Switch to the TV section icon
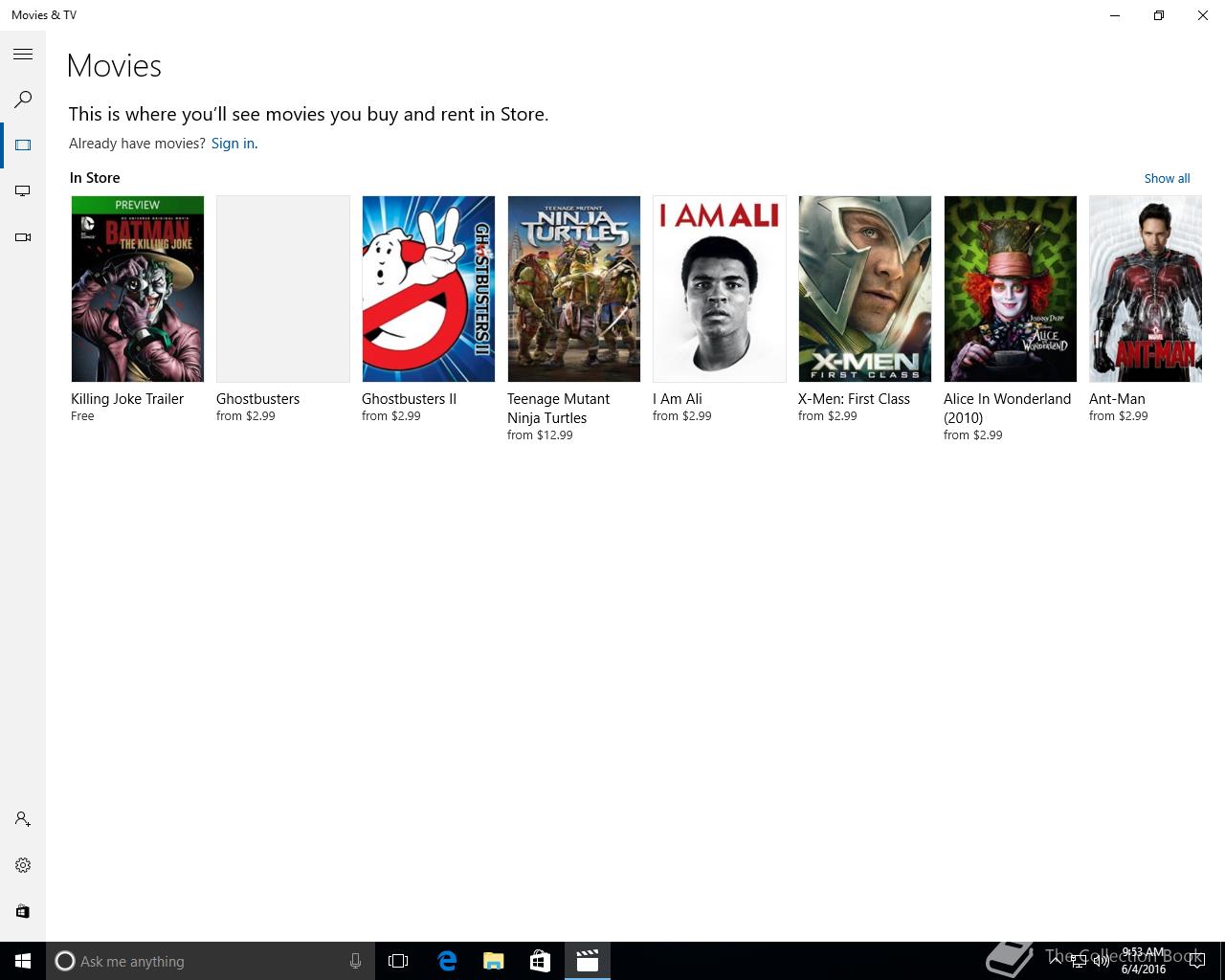 pyautogui.click(x=23, y=191)
